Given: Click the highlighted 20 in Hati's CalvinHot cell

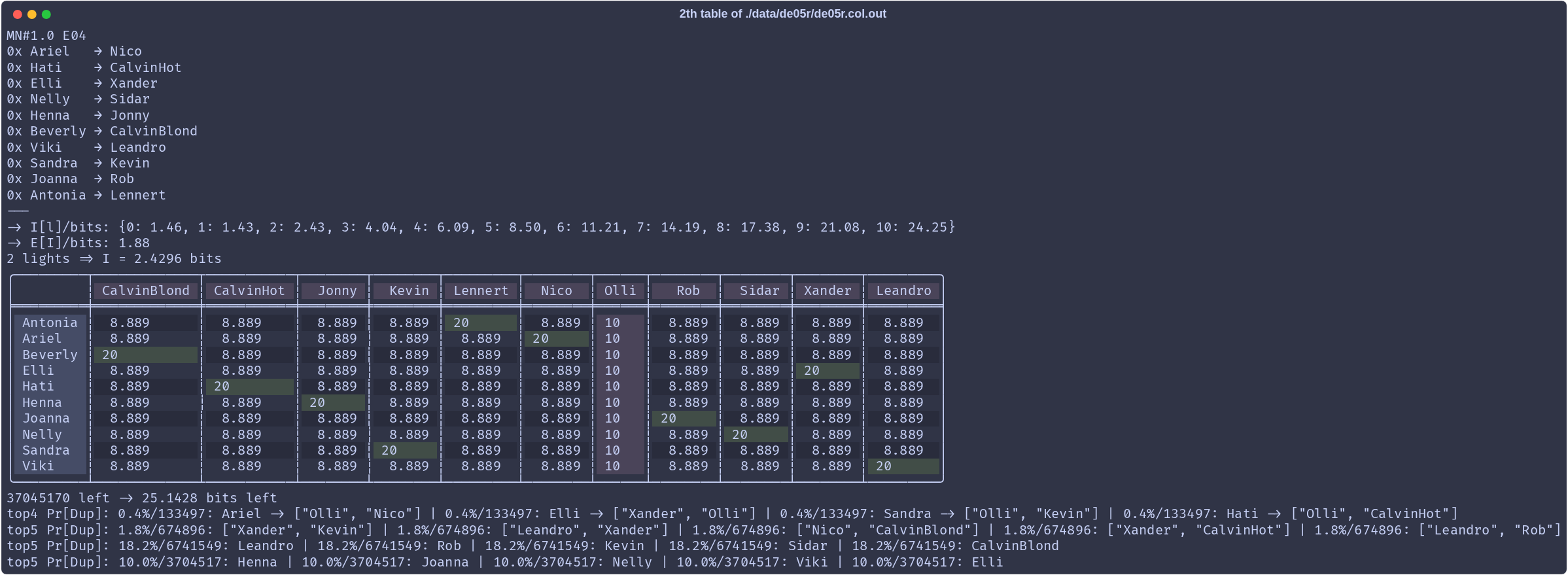Looking at the screenshot, I should point(249,386).
